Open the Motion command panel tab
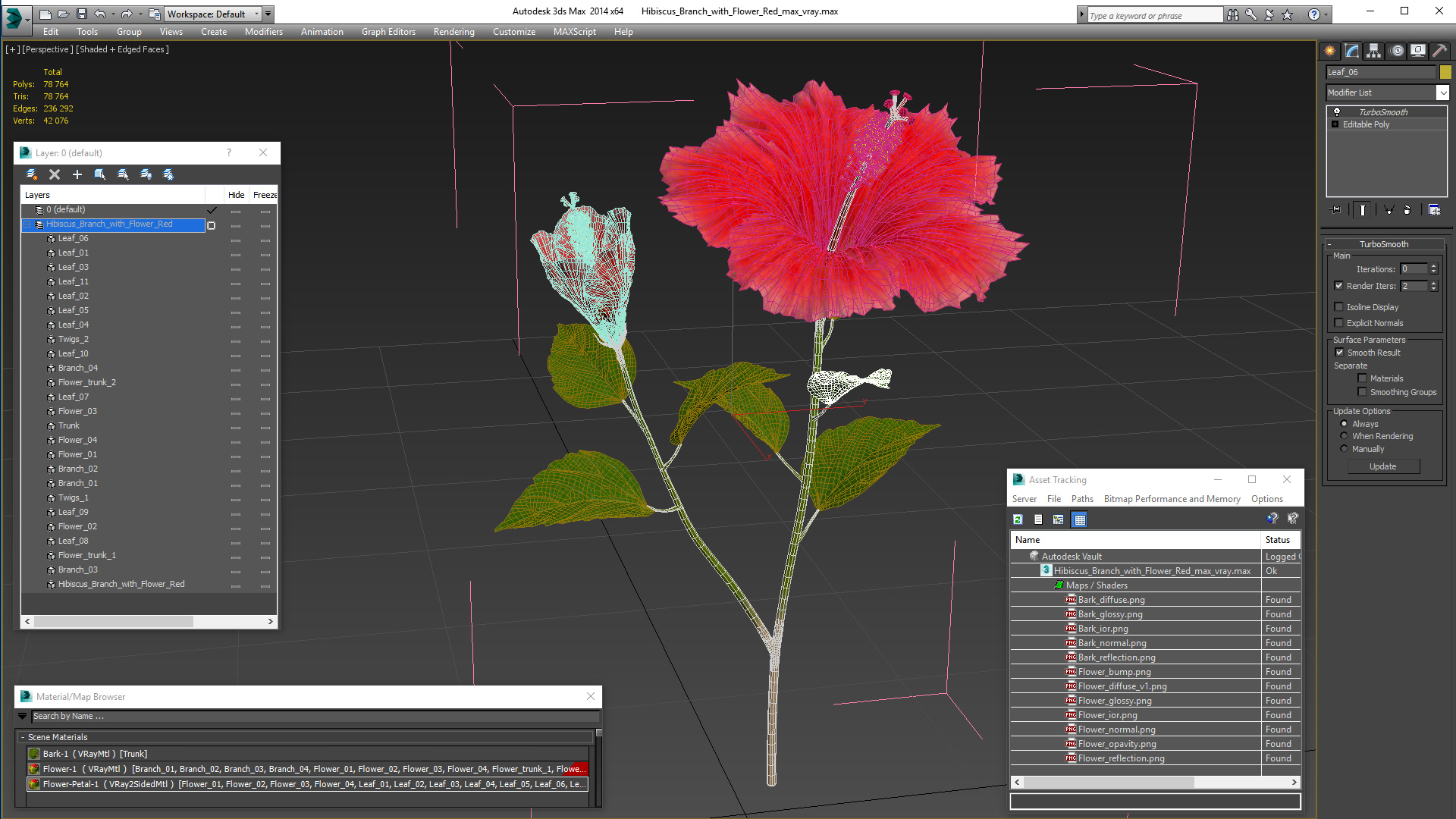This screenshot has width=1456, height=819. (x=1396, y=51)
